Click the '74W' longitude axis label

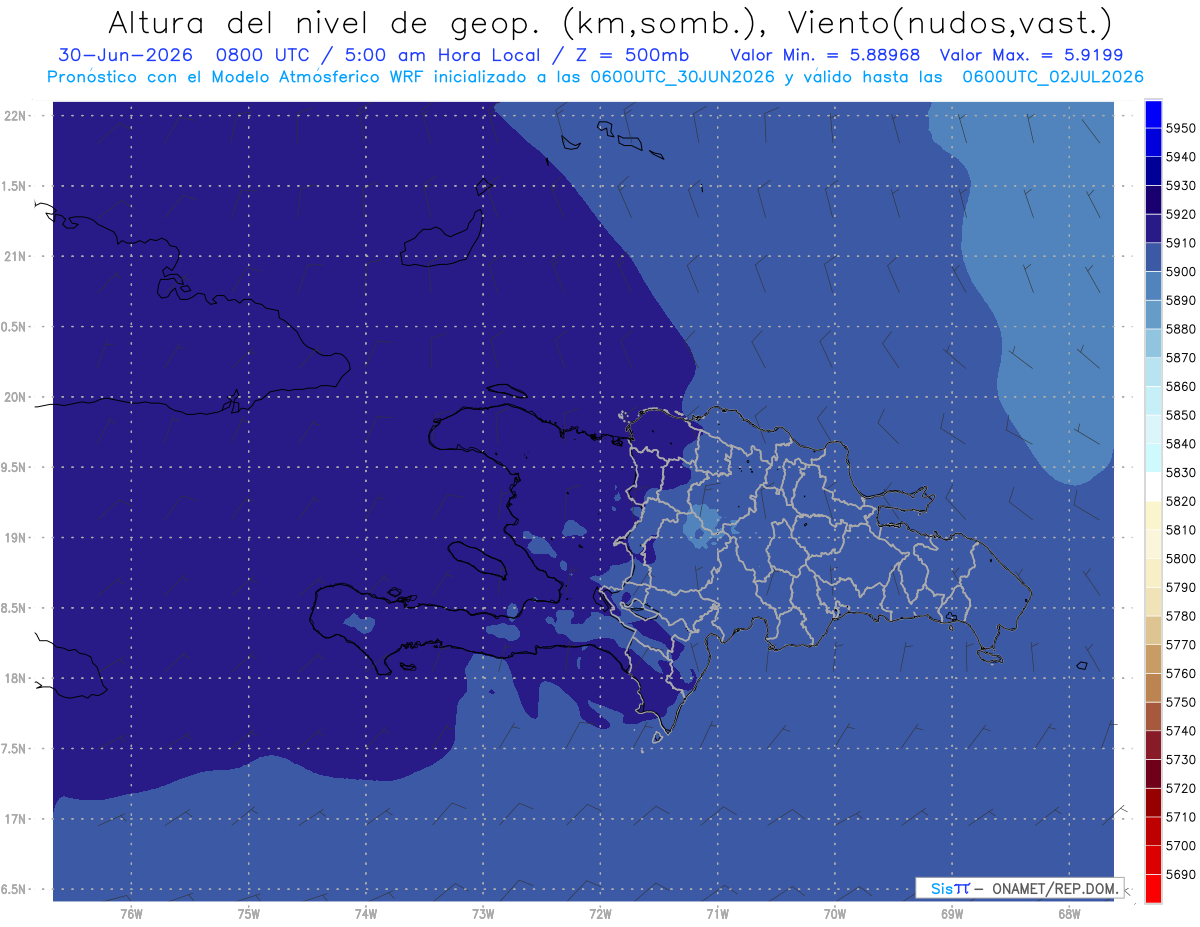(366, 914)
